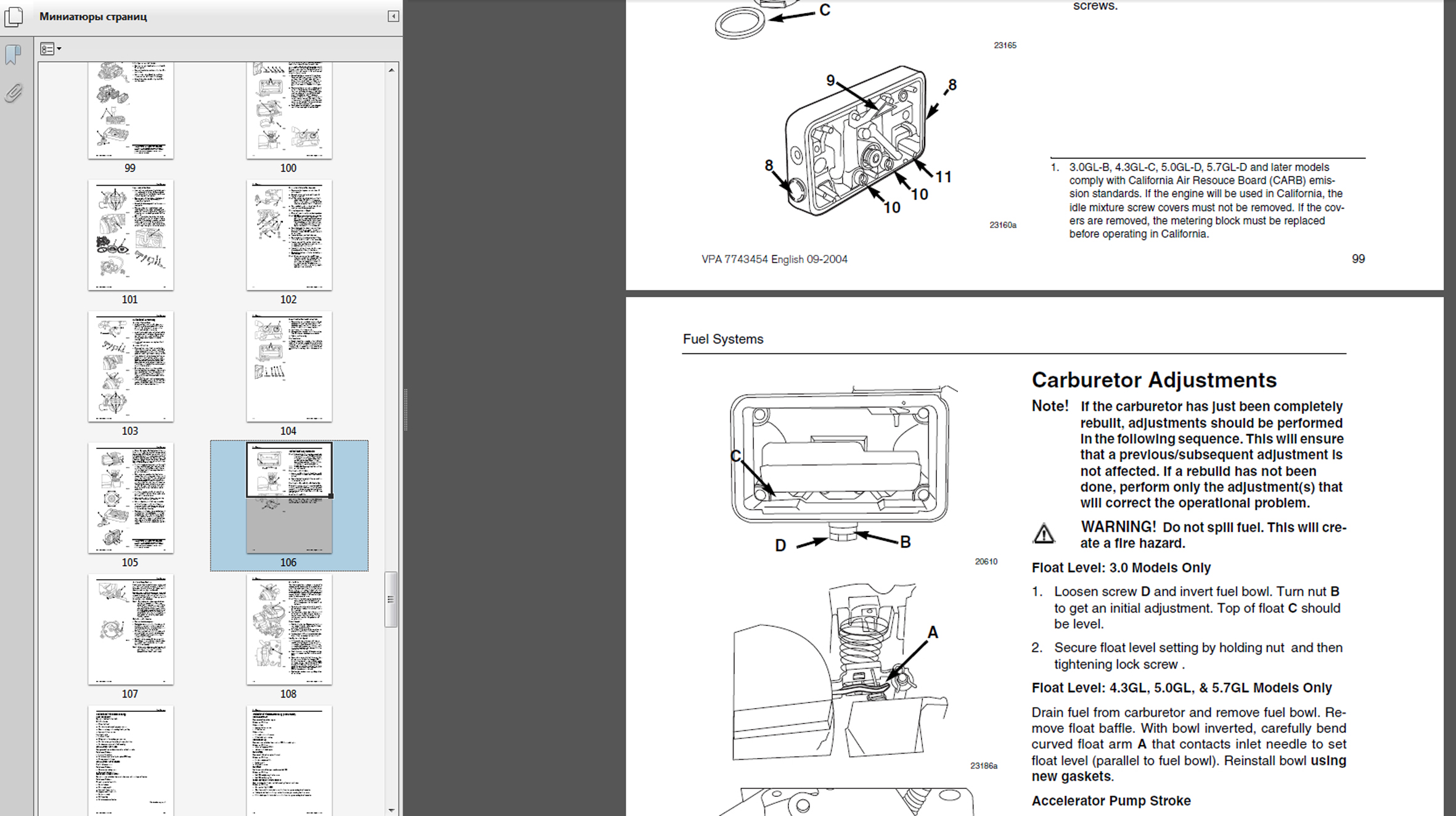This screenshot has height=816, width=1456.
Task: Open page 107 thumbnail
Action: point(131,629)
